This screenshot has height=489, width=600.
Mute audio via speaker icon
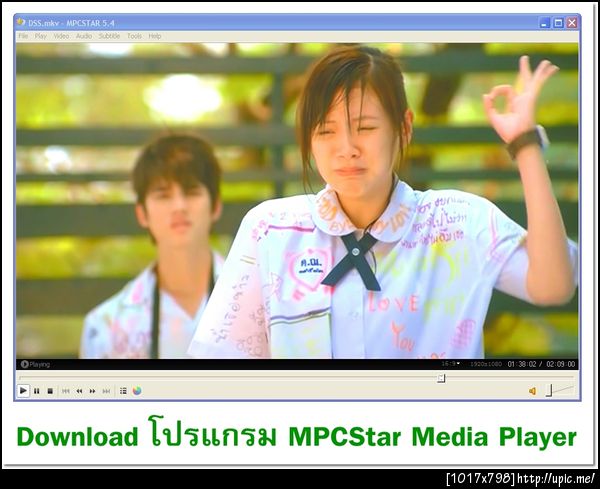[532, 391]
